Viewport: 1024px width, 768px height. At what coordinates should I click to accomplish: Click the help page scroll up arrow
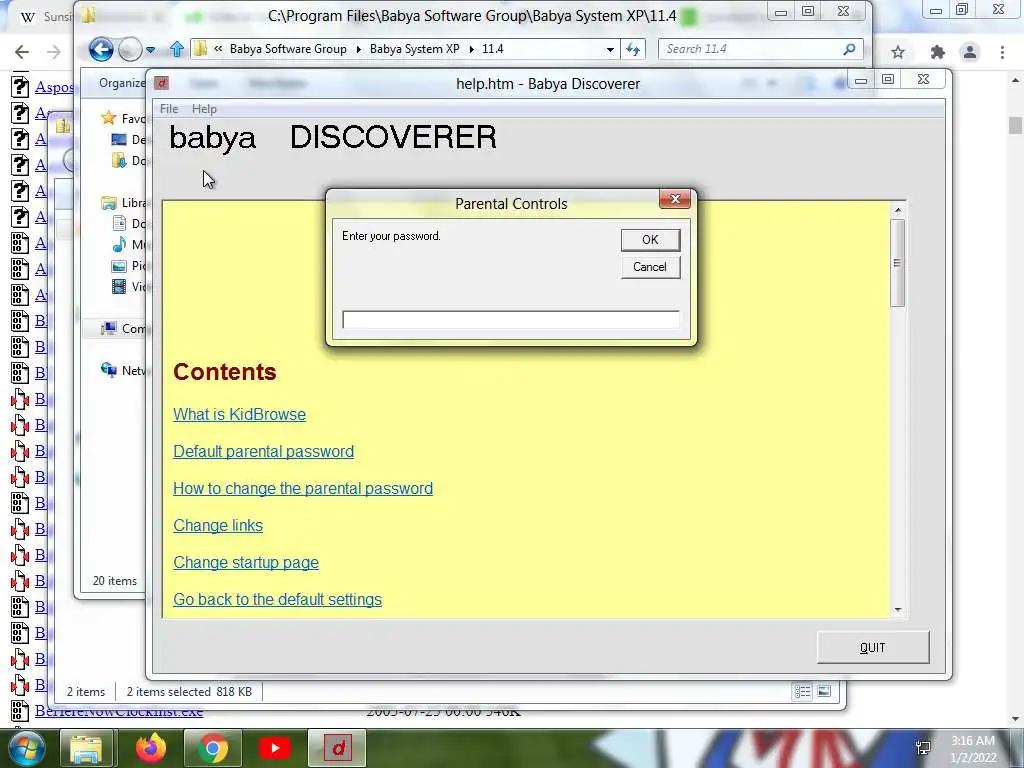click(x=897, y=210)
